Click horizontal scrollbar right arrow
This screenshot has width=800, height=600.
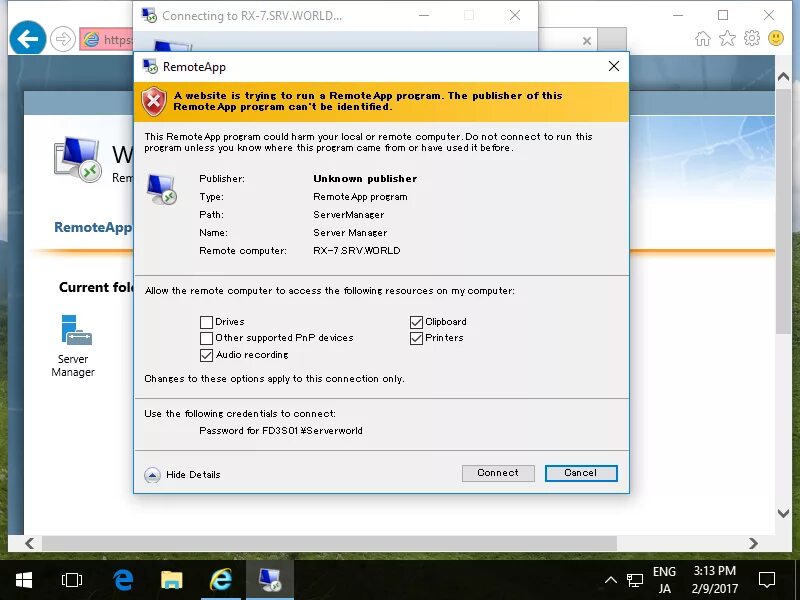[753, 543]
